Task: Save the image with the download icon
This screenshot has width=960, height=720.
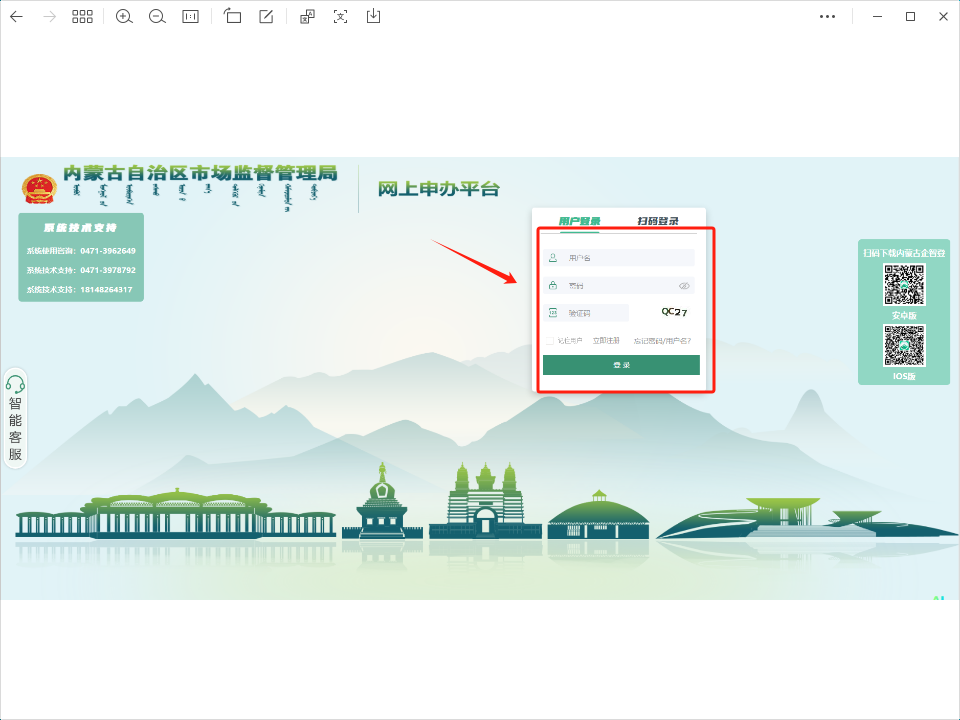Action: click(x=374, y=16)
